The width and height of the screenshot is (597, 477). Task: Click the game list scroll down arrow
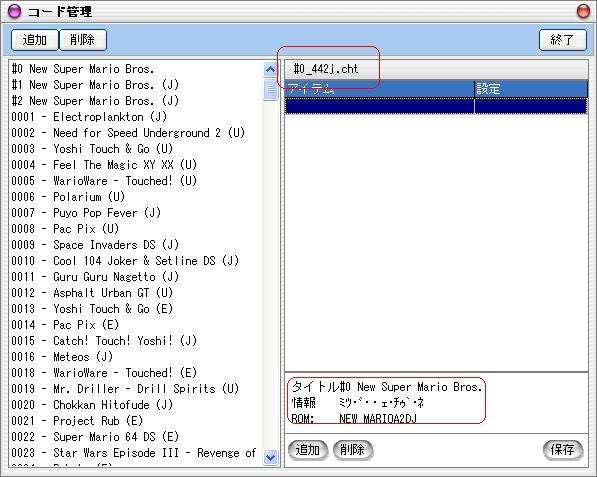[x=270, y=457]
